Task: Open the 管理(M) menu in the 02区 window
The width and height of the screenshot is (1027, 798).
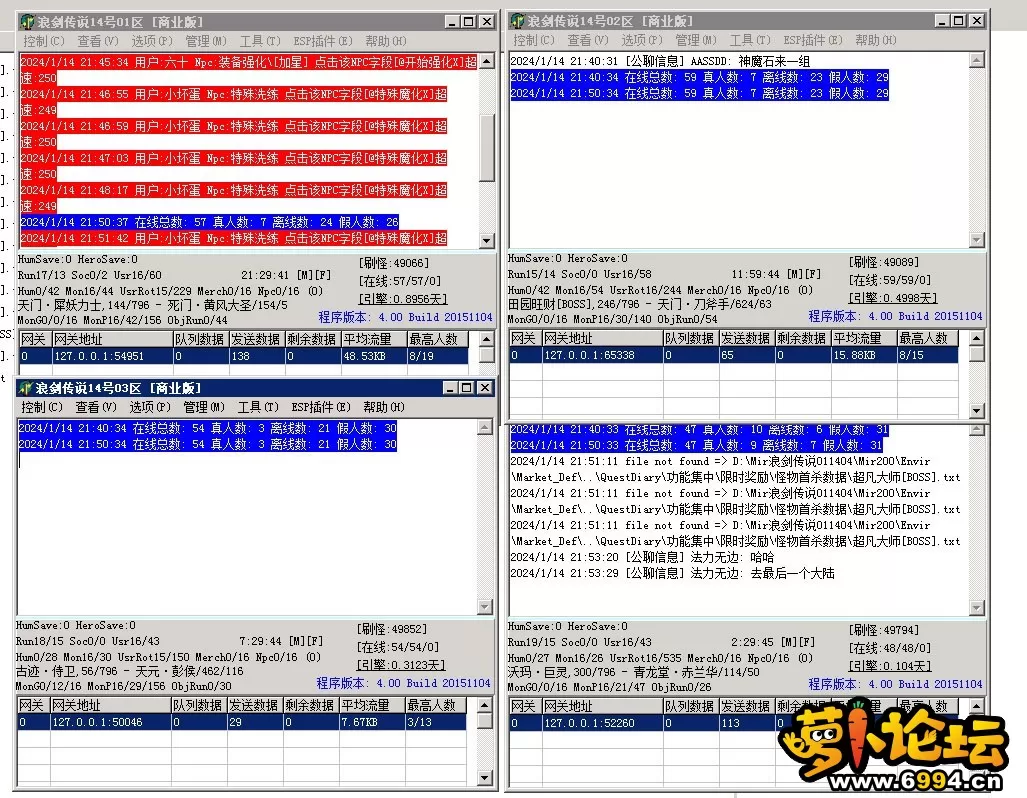Action: click(696, 41)
